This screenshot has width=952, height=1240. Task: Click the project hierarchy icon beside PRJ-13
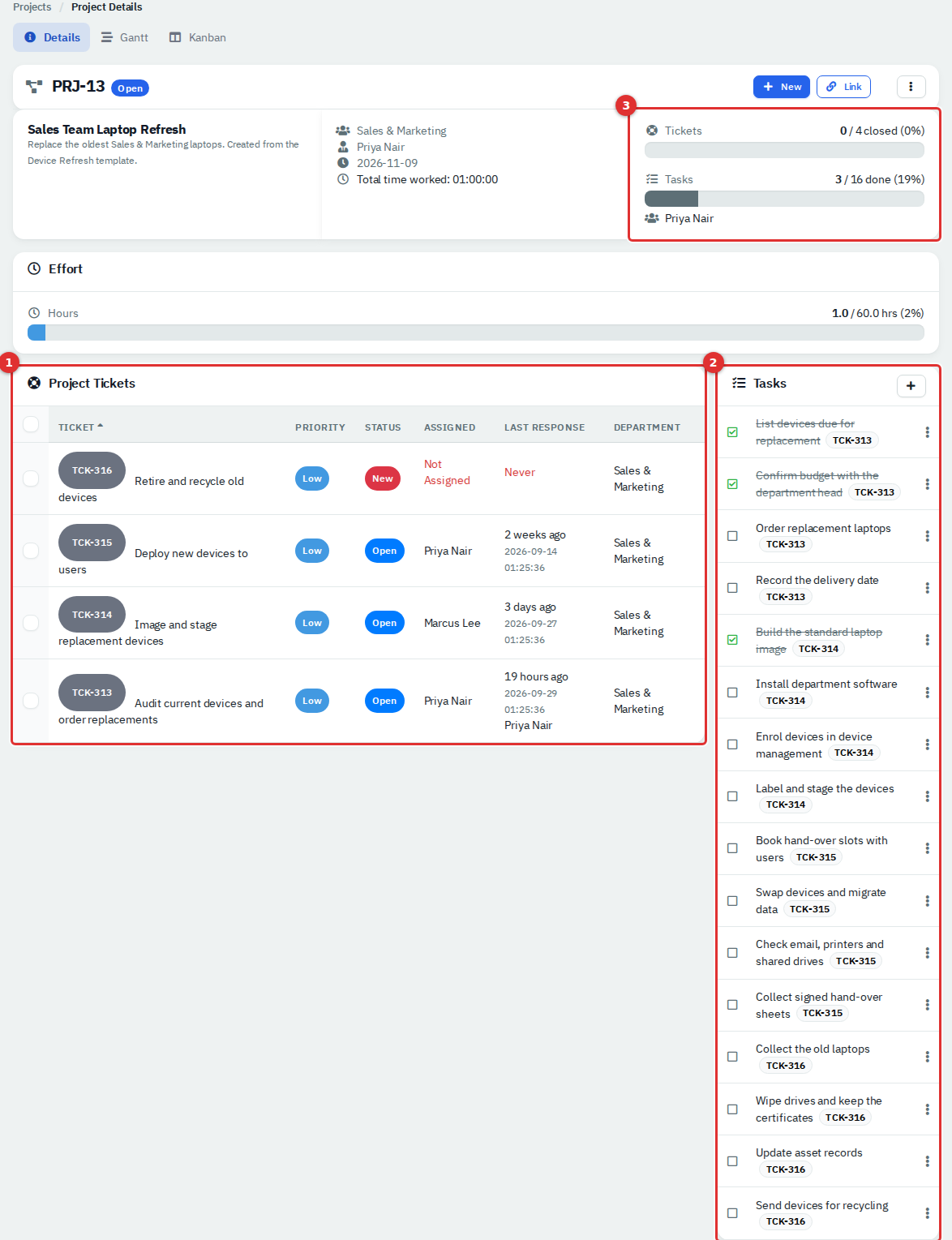pos(34,86)
